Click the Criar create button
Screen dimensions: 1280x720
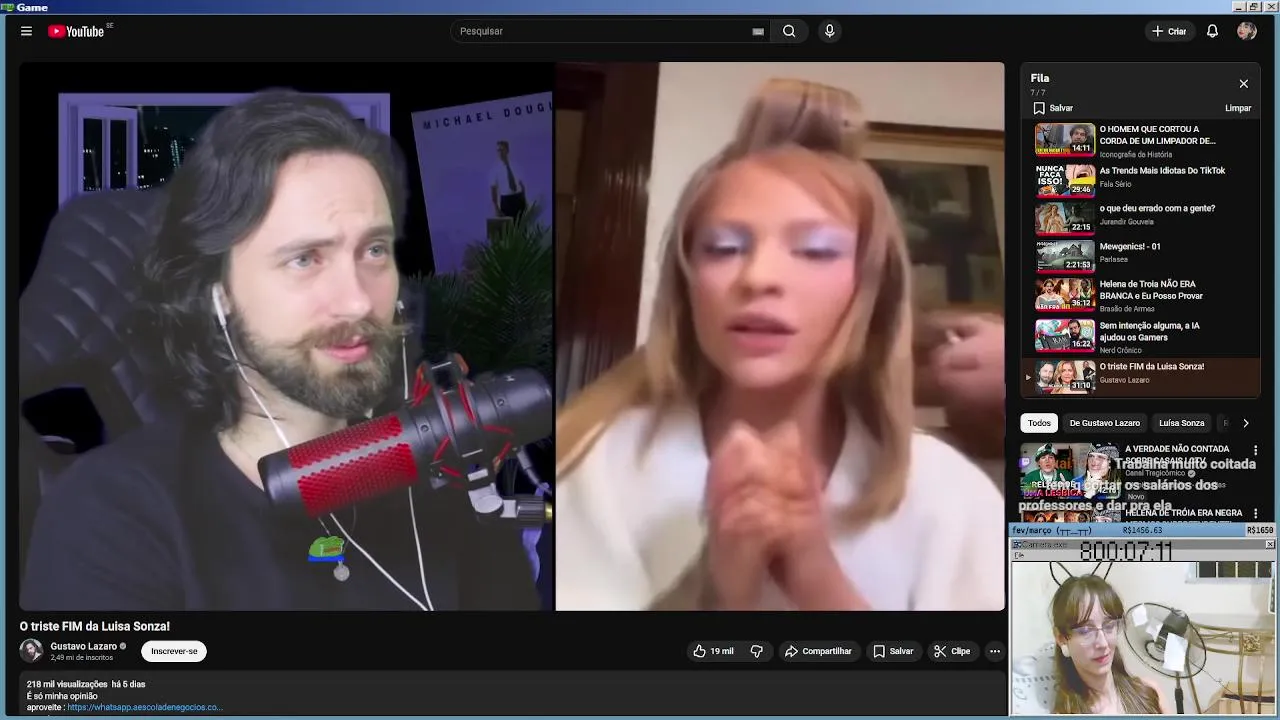(1168, 31)
